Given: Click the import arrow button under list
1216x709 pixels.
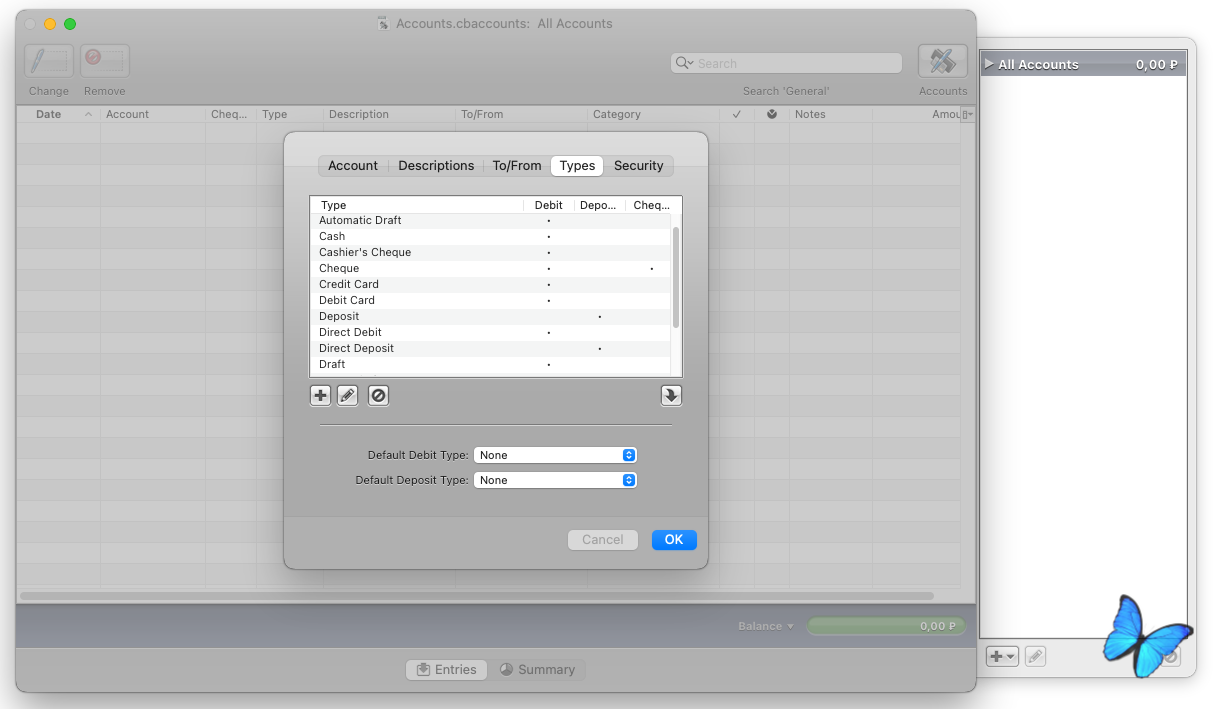Looking at the screenshot, I should click(671, 396).
